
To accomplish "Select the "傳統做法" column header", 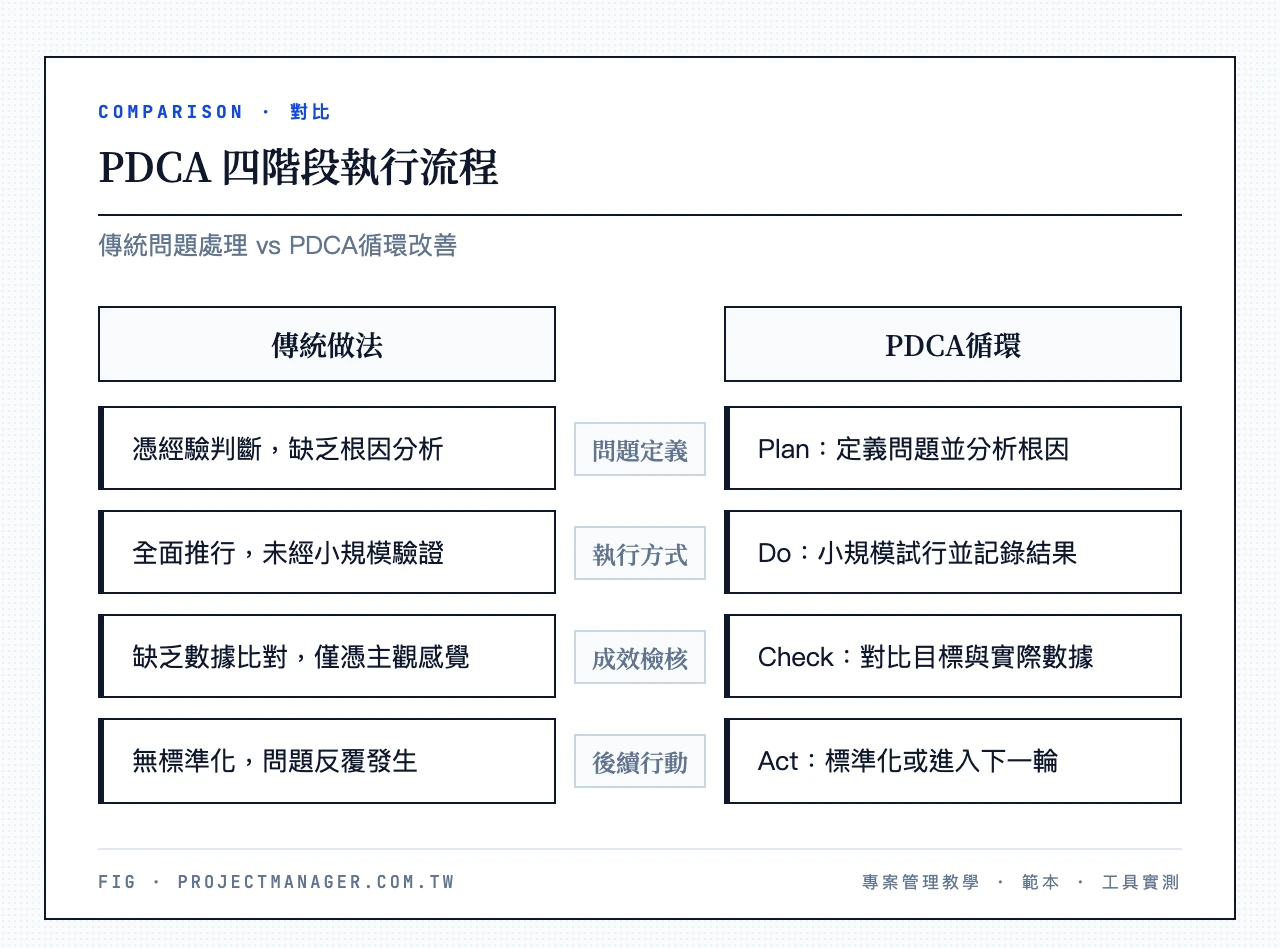I will coord(327,344).
